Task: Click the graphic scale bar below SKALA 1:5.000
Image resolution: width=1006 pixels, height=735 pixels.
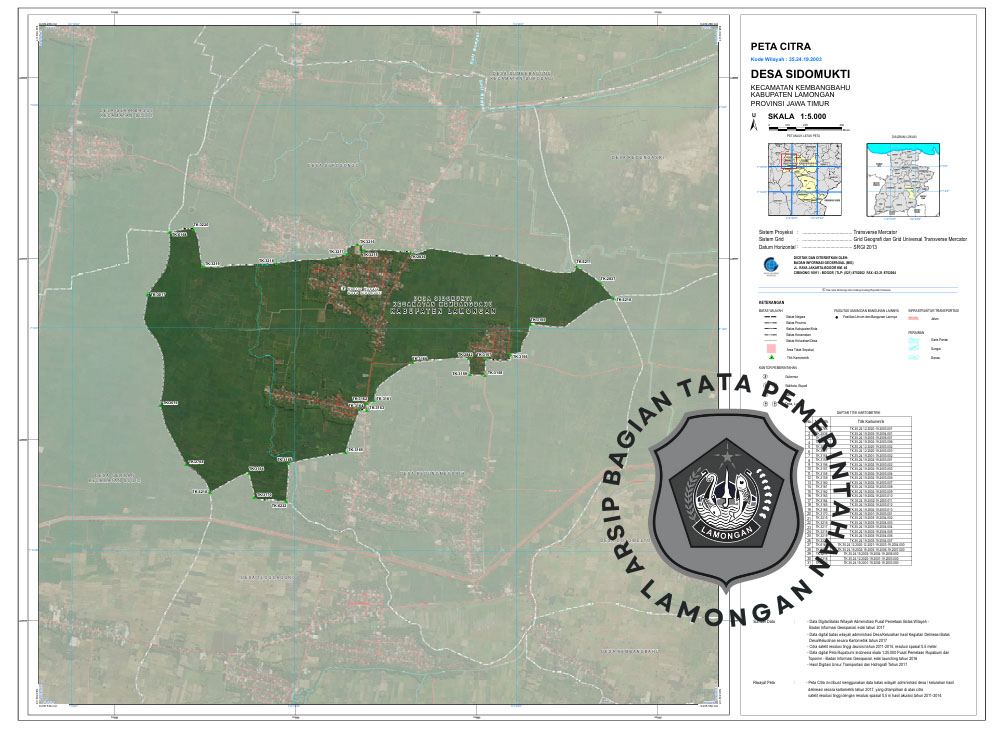Action: pyautogui.click(x=806, y=129)
